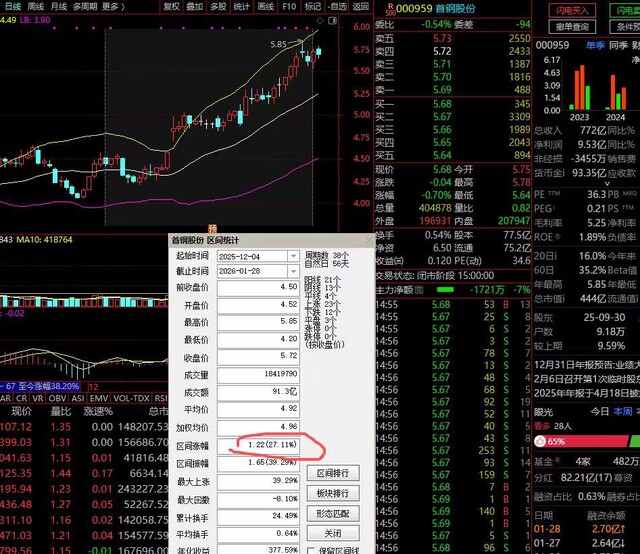640x554 pixels.
Task: Click the R500 badge beside stock code 000959
Action: click(x=389, y=6)
